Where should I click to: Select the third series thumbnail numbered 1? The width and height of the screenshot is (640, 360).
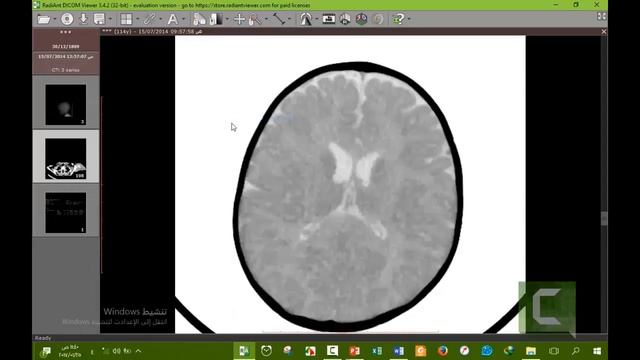pyautogui.click(x=66, y=213)
